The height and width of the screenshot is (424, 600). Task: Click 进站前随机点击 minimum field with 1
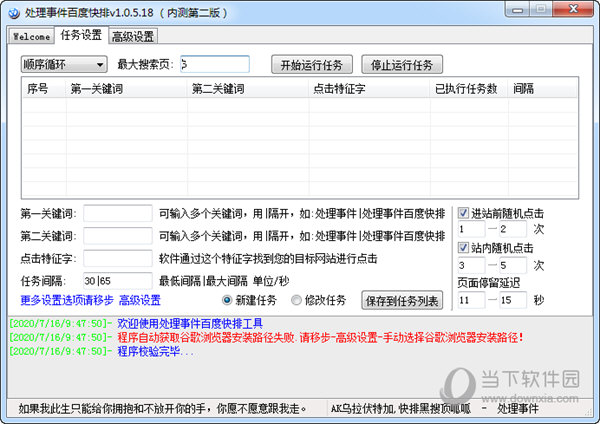[472, 229]
